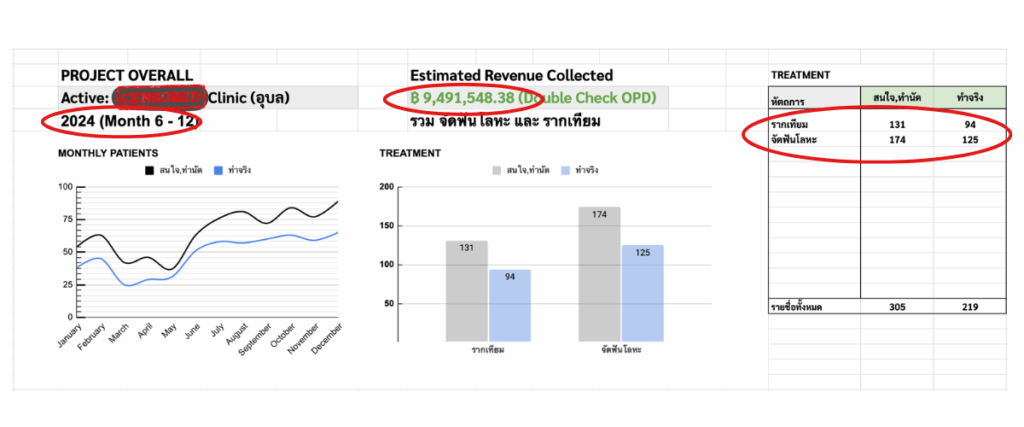Viewport: 1024px width, 427px height.
Task: Select the gray bar labeled 131
Action: click(x=467, y=290)
